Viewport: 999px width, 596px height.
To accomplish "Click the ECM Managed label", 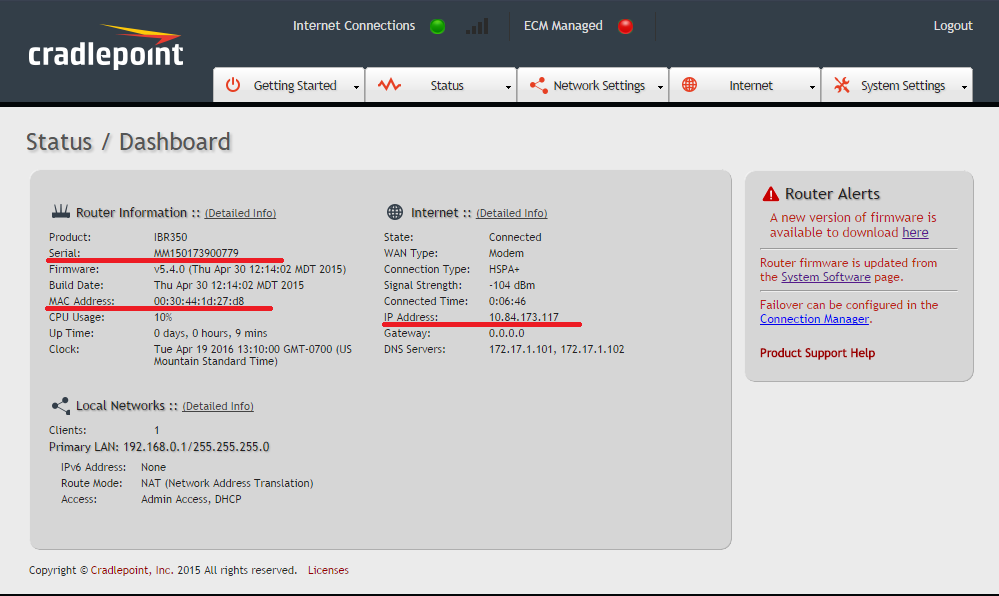I will point(563,26).
